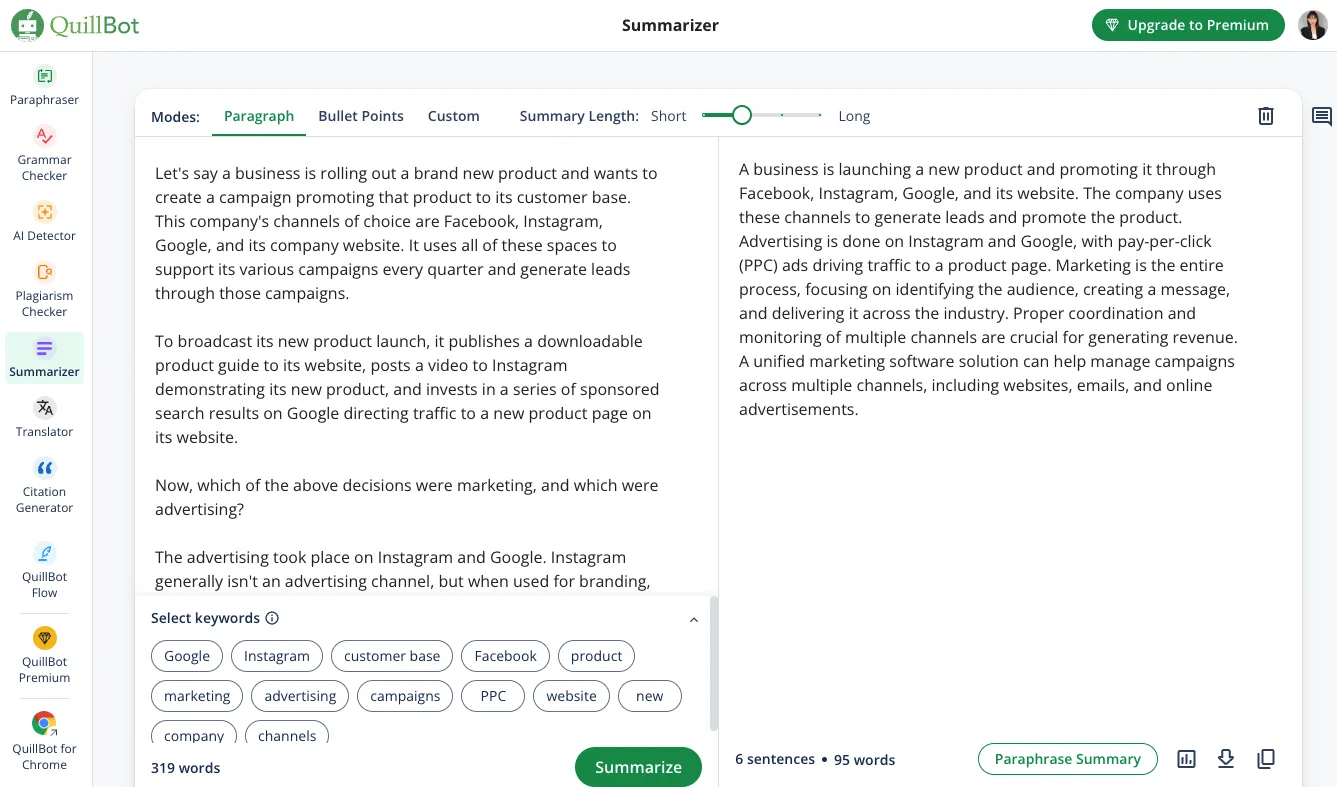Image resolution: width=1337 pixels, height=787 pixels.
Task: Copy the summary to clipboard
Action: click(1266, 759)
